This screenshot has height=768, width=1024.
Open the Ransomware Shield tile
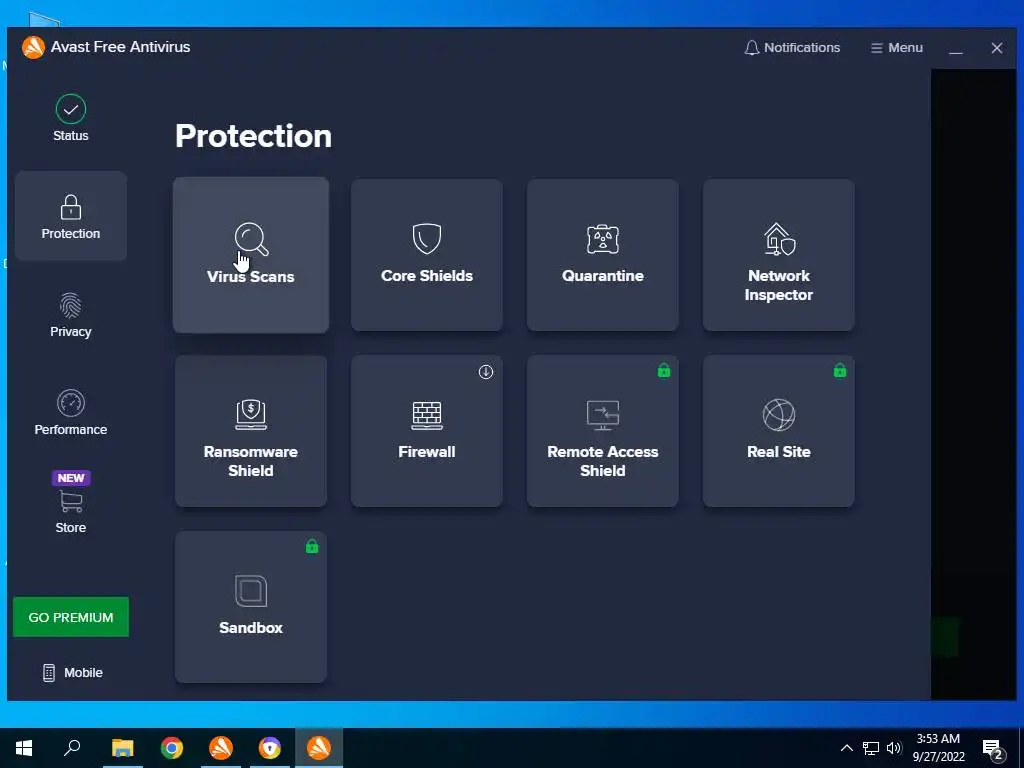pos(251,431)
